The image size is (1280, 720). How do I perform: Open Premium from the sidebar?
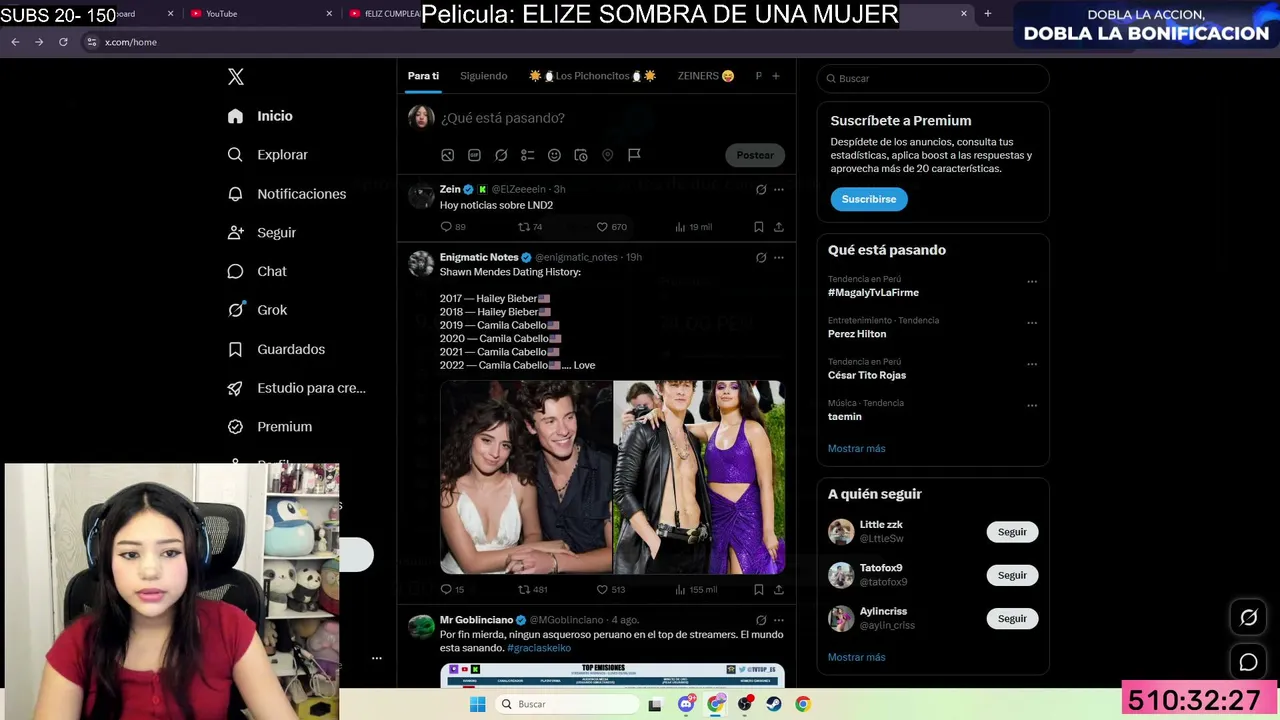pyautogui.click(x=269, y=427)
